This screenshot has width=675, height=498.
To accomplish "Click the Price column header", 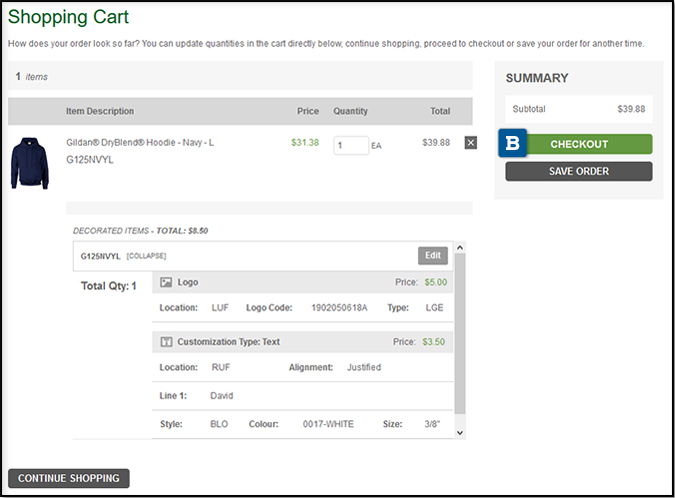I will [307, 111].
